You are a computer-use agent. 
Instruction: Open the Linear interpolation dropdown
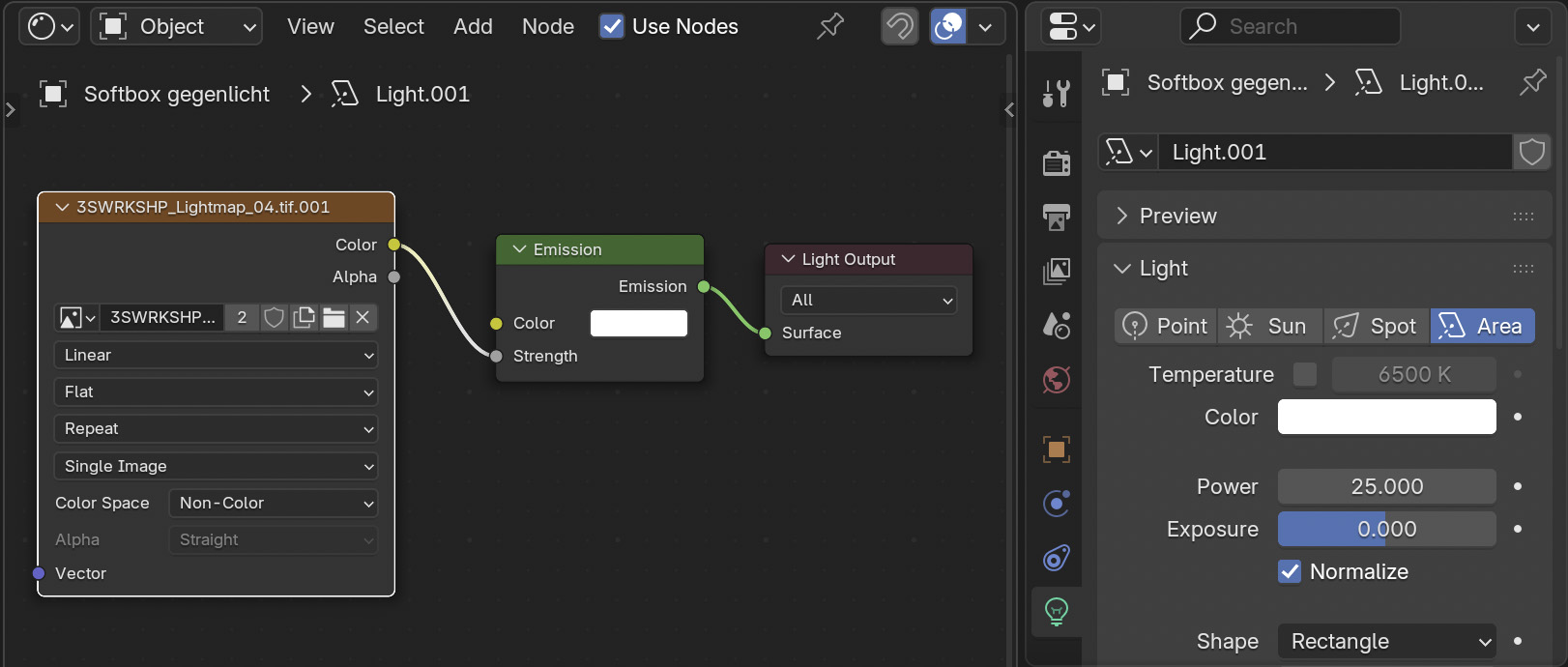click(216, 355)
